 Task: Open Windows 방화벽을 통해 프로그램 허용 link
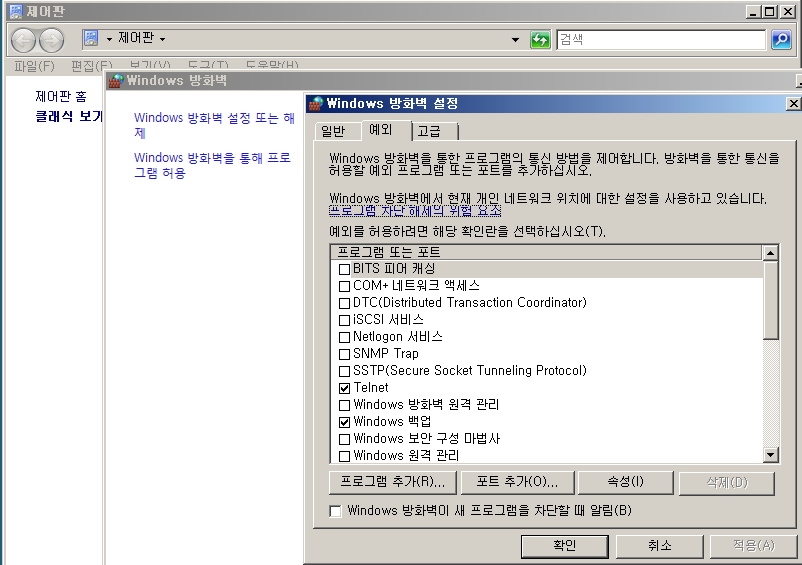[212, 165]
